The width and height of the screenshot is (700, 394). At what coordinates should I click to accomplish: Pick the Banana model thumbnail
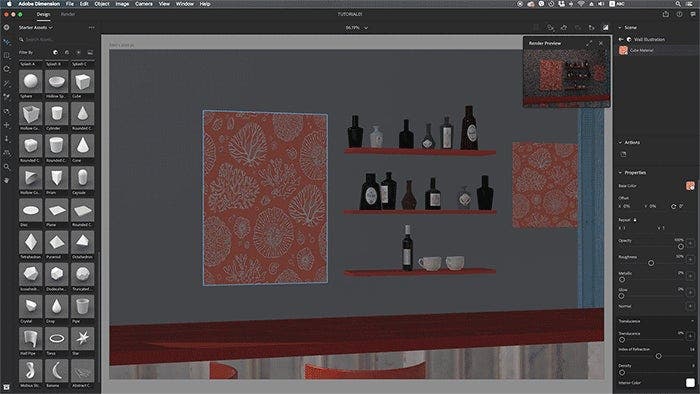pos(57,371)
